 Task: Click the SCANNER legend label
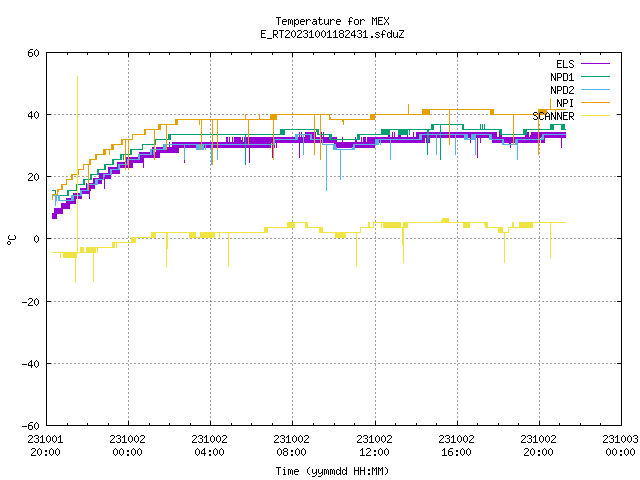click(553, 116)
